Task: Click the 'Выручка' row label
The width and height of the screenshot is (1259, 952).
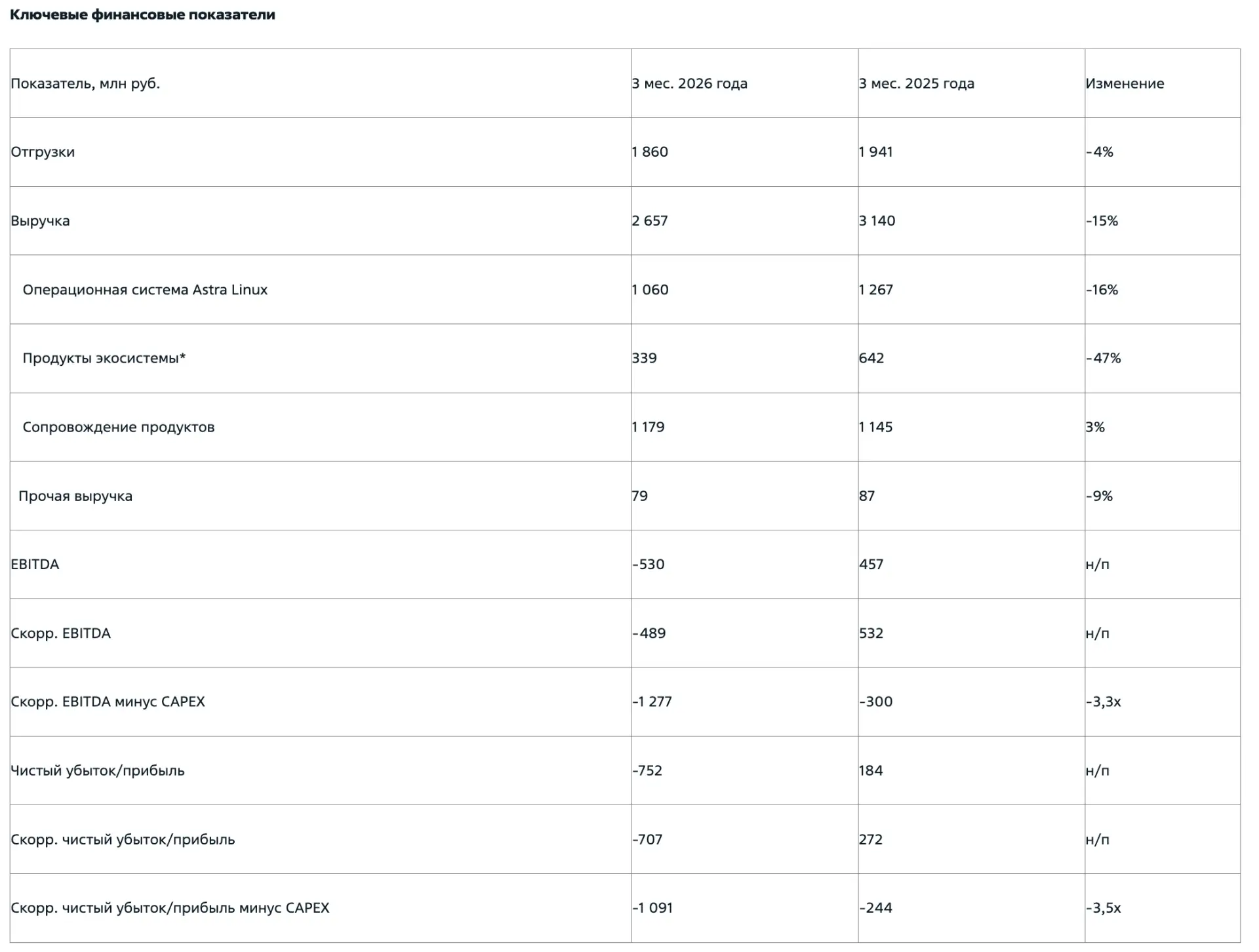Action: click(x=40, y=221)
